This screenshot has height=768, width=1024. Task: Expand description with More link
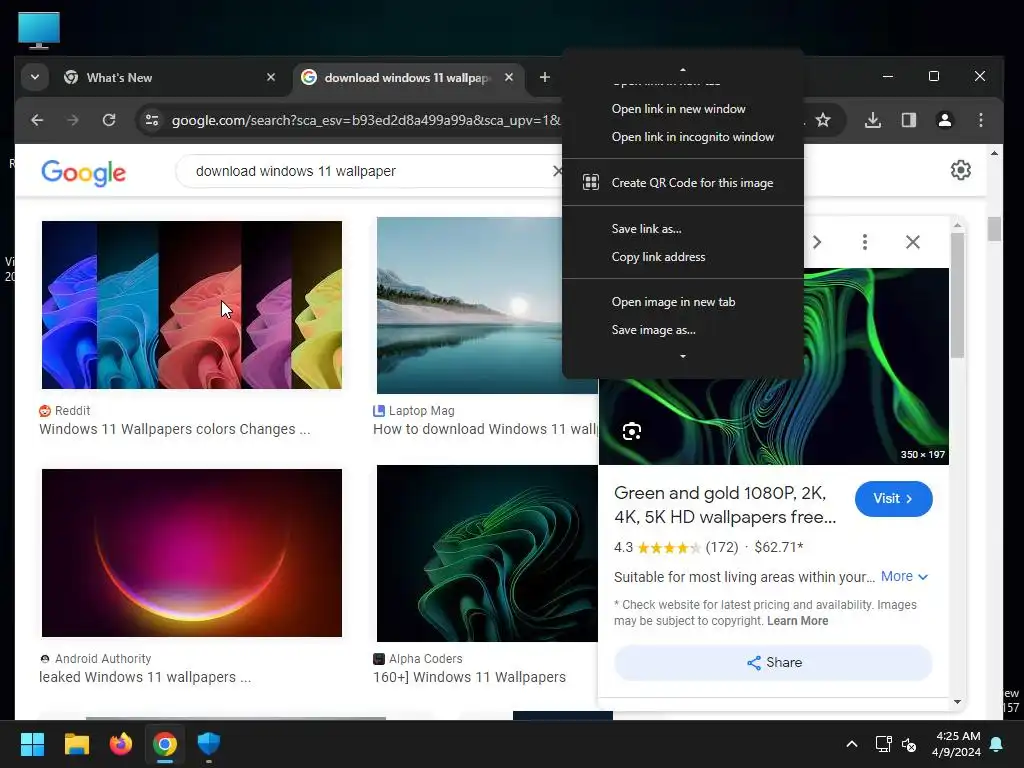(x=904, y=577)
